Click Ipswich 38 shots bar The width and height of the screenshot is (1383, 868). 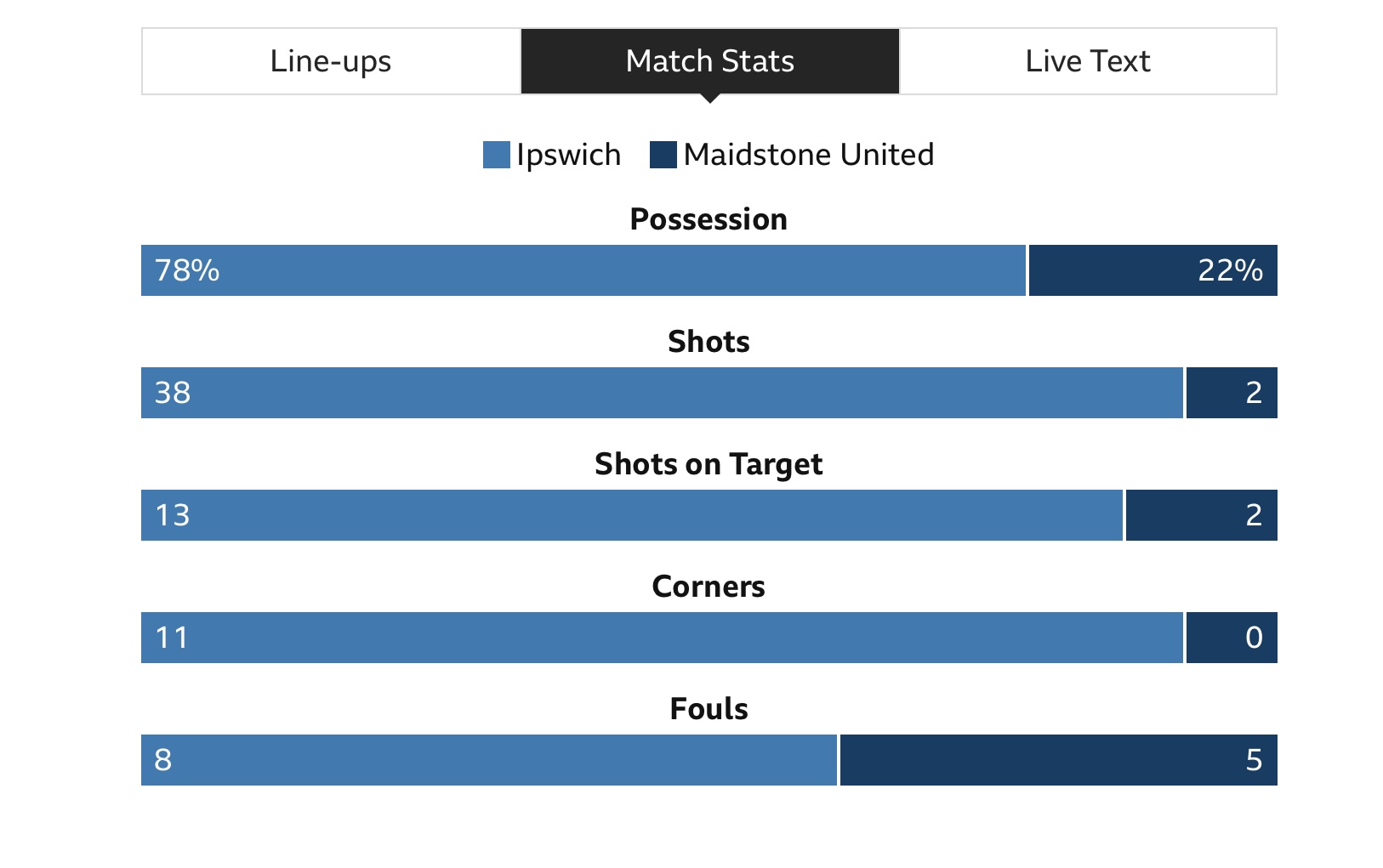click(662, 393)
